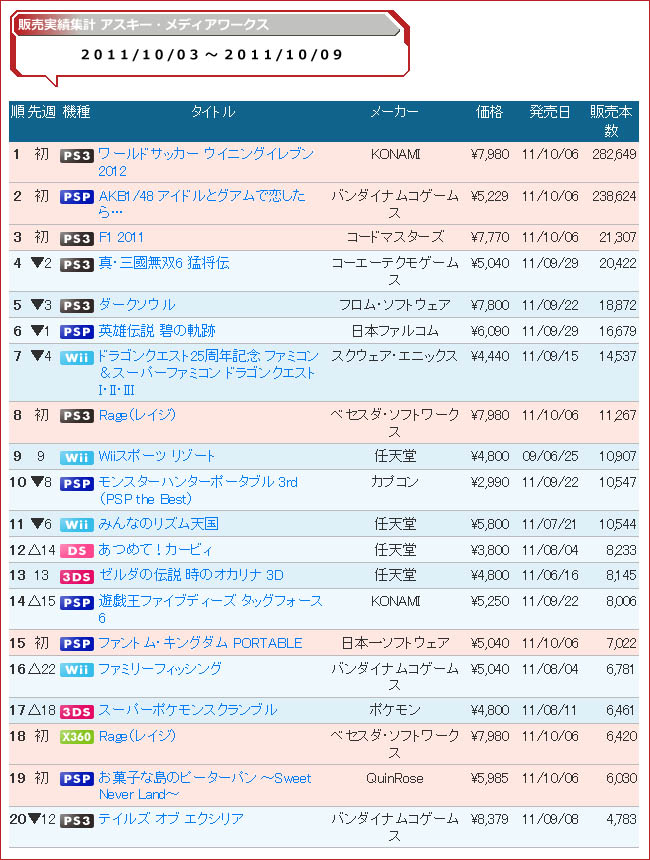Click down arrow on rank 20 row
Screen dimensions: 650x860
pos(34,818)
